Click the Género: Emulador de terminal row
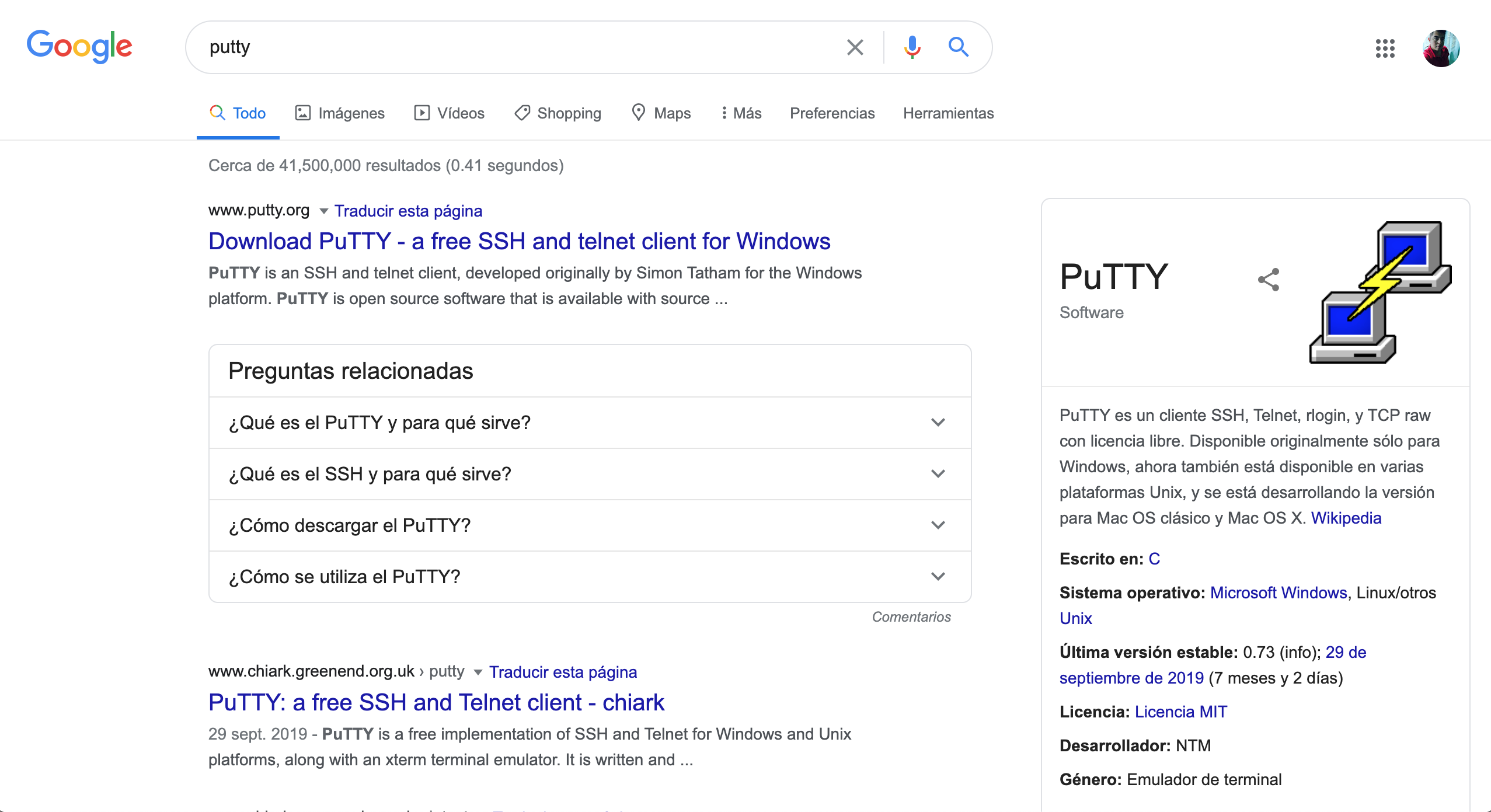Image resolution: width=1491 pixels, height=812 pixels. tap(1170, 779)
